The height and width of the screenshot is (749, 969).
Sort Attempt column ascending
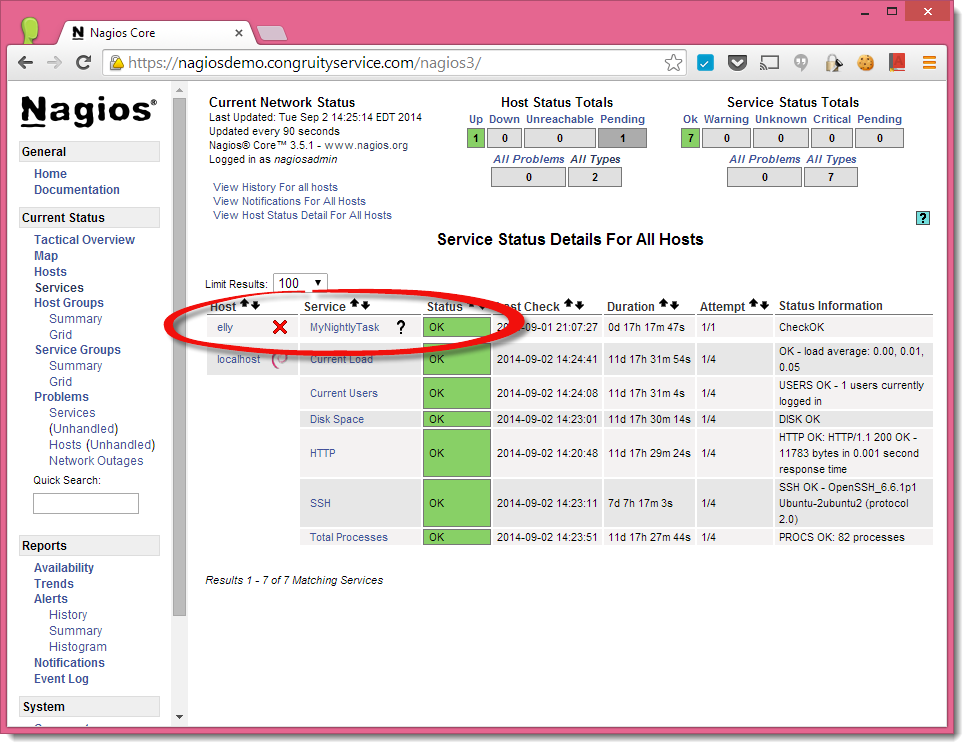click(753, 303)
